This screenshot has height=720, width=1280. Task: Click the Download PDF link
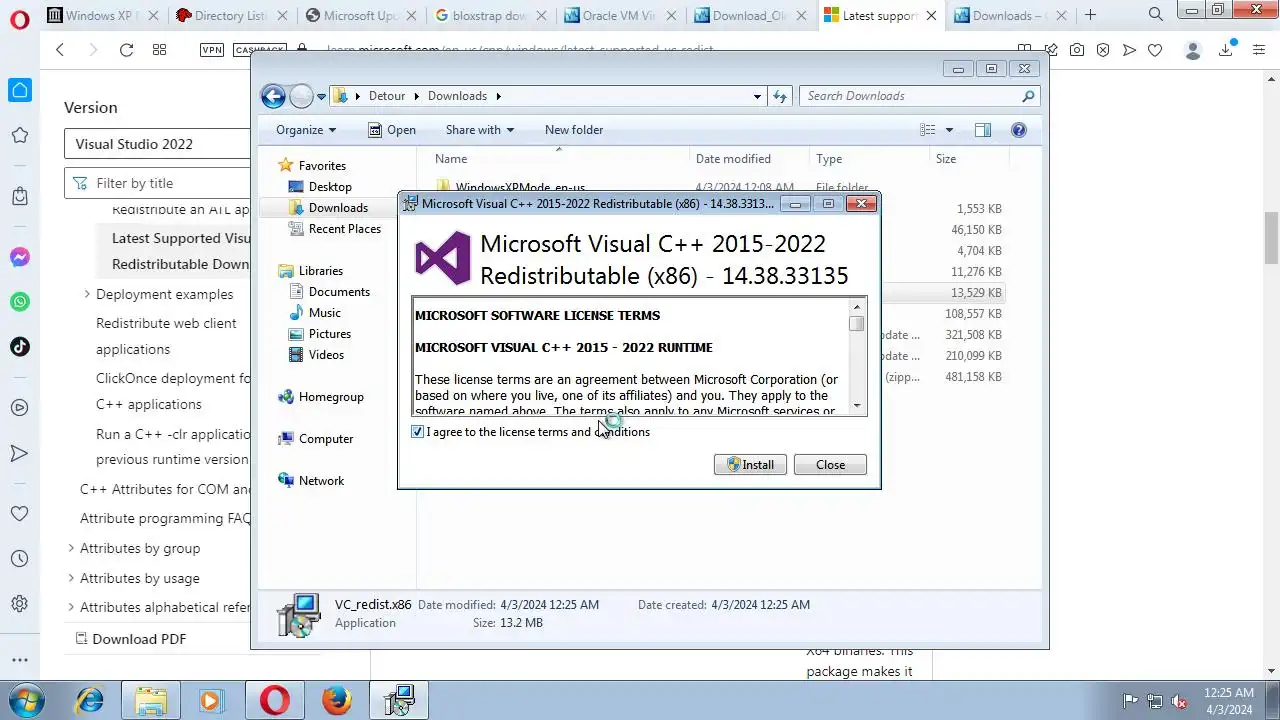point(130,639)
